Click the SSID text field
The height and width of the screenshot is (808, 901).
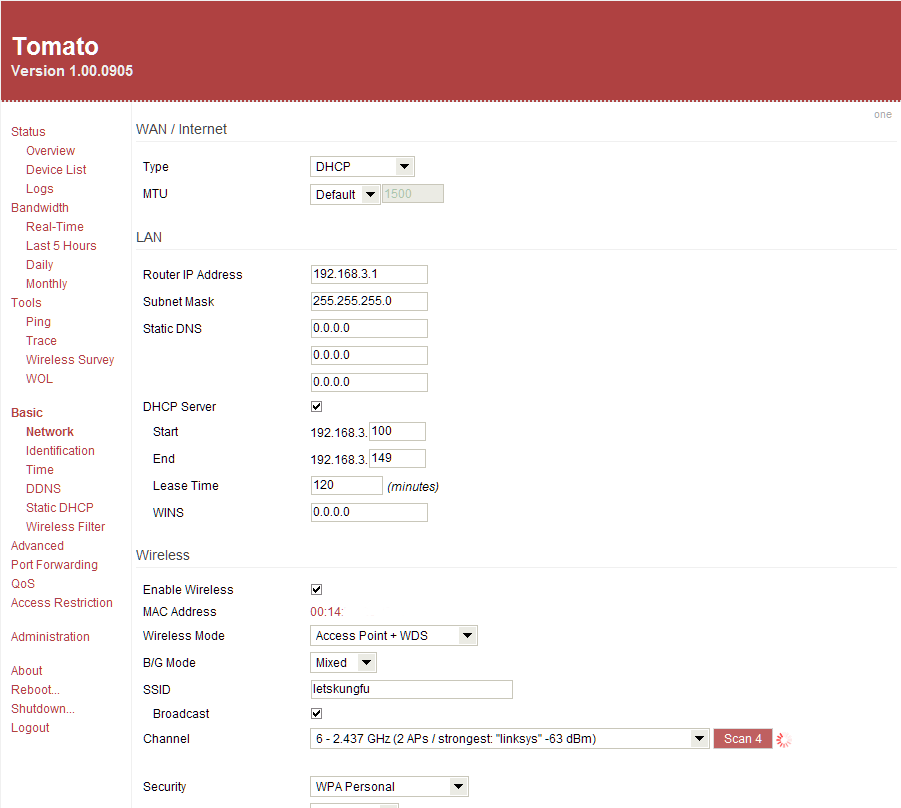[x=411, y=689]
